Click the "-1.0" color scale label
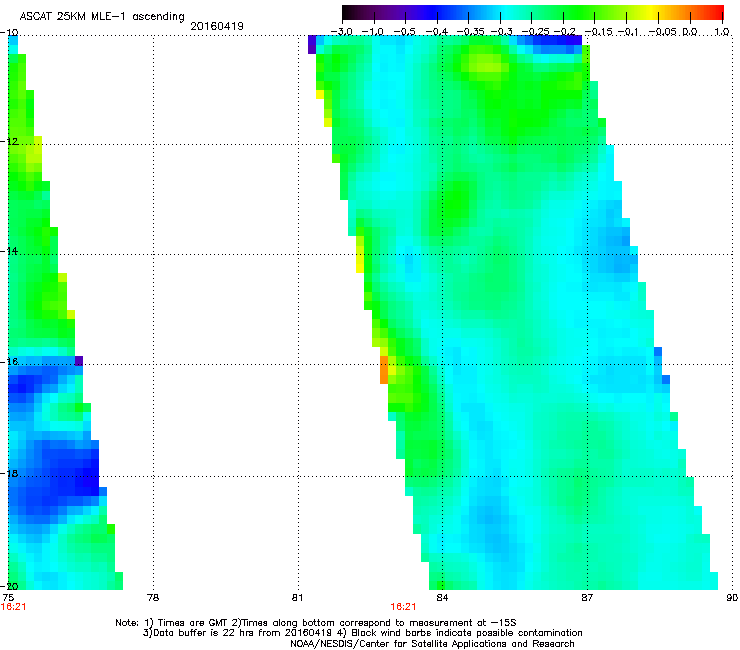The height and width of the screenshot is (650, 740). (x=373, y=32)
